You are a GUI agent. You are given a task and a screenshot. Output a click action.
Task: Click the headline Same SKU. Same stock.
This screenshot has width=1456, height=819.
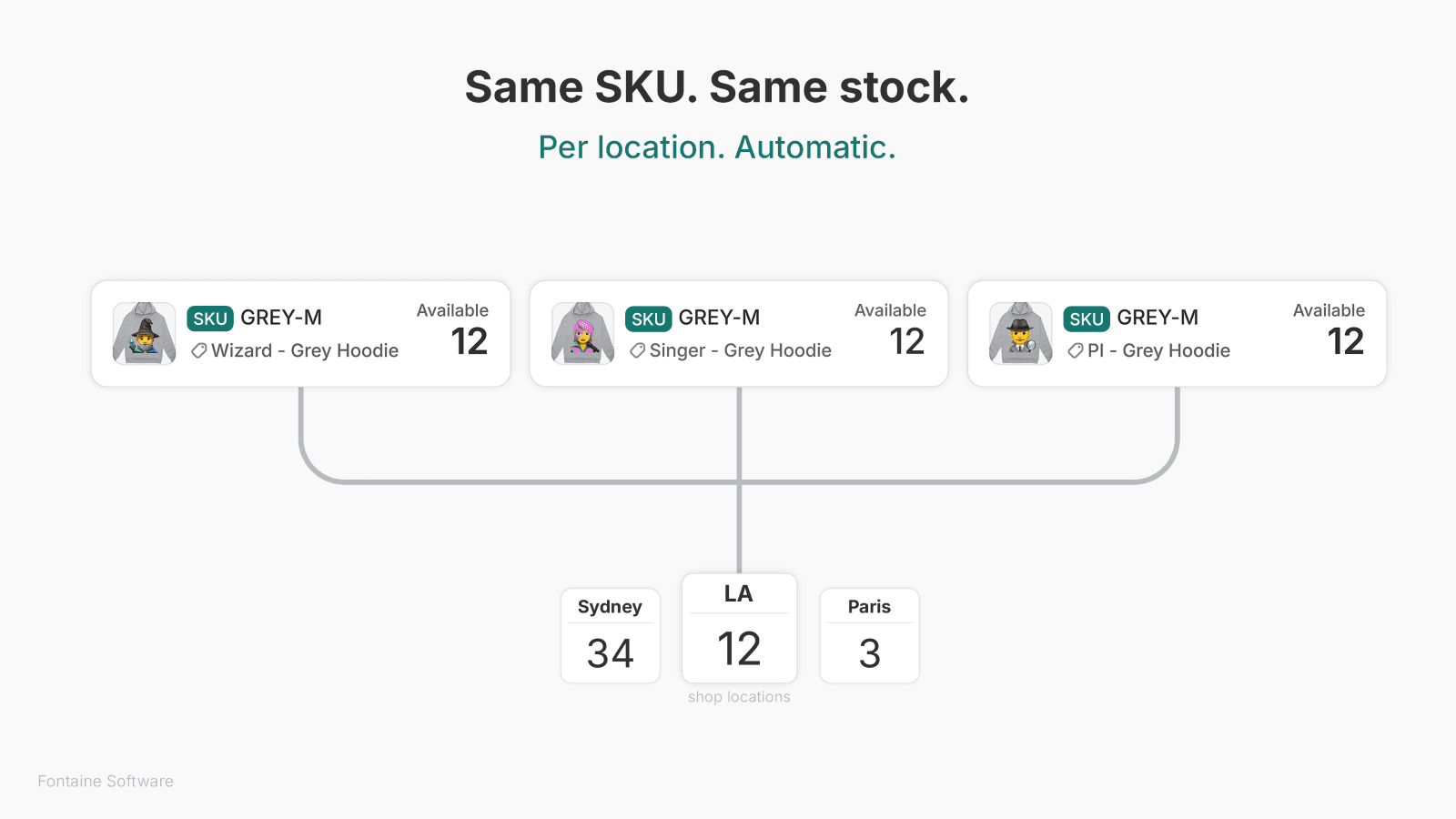[717, 87]
